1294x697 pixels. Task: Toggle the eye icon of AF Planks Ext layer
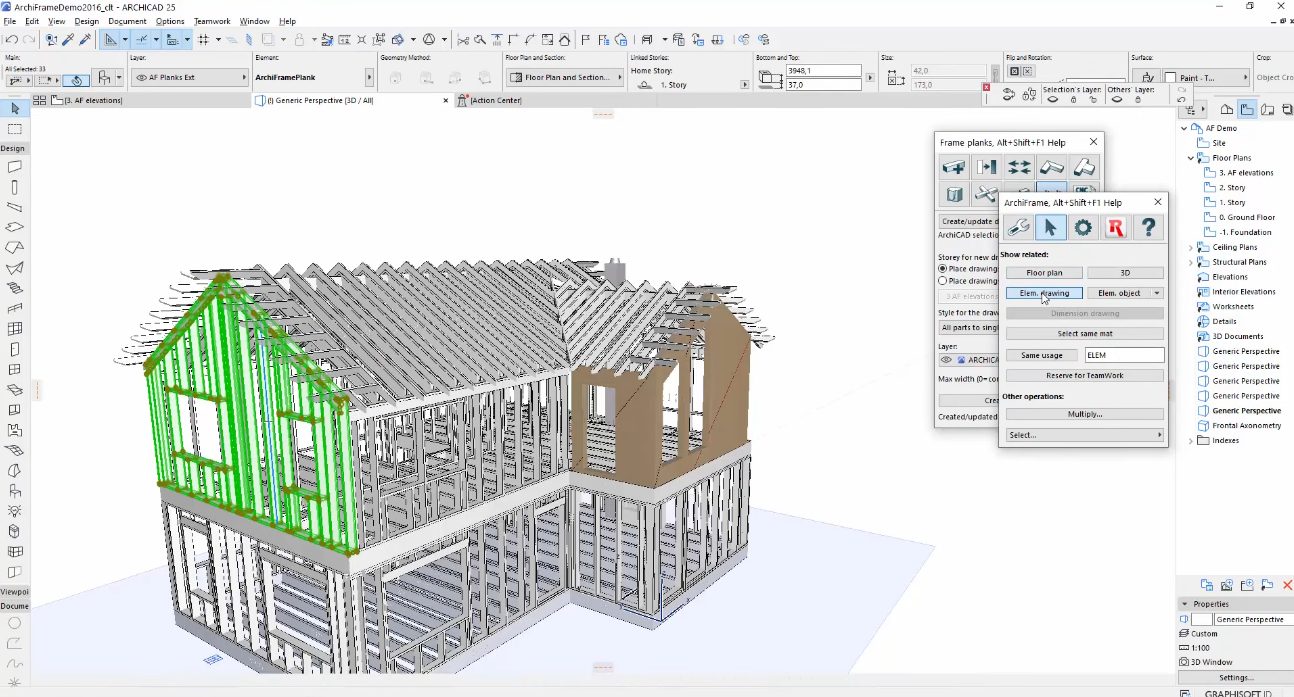pos(141,77)
